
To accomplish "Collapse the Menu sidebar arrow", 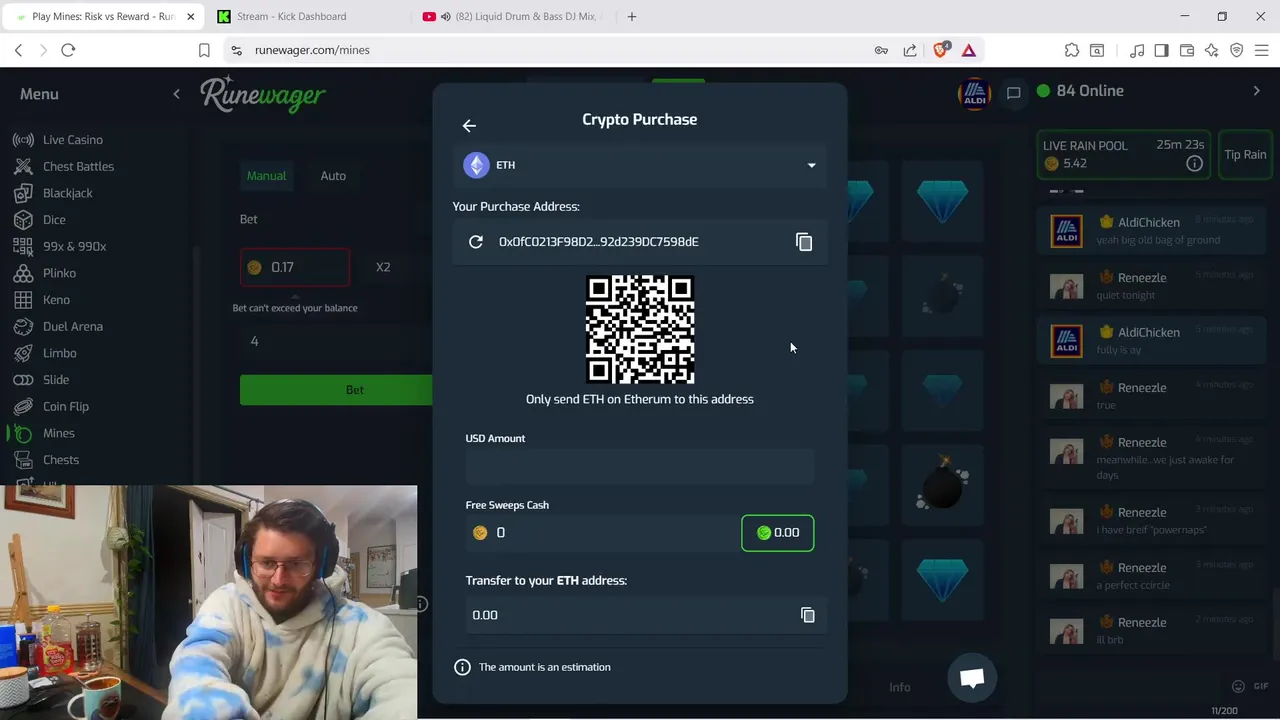I will click(176, 94).
